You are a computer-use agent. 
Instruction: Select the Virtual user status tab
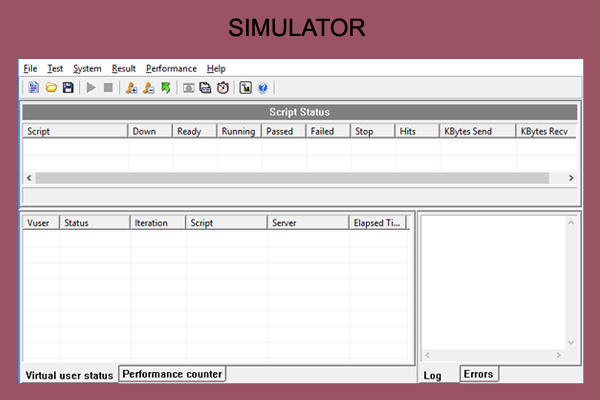(69, 376)
